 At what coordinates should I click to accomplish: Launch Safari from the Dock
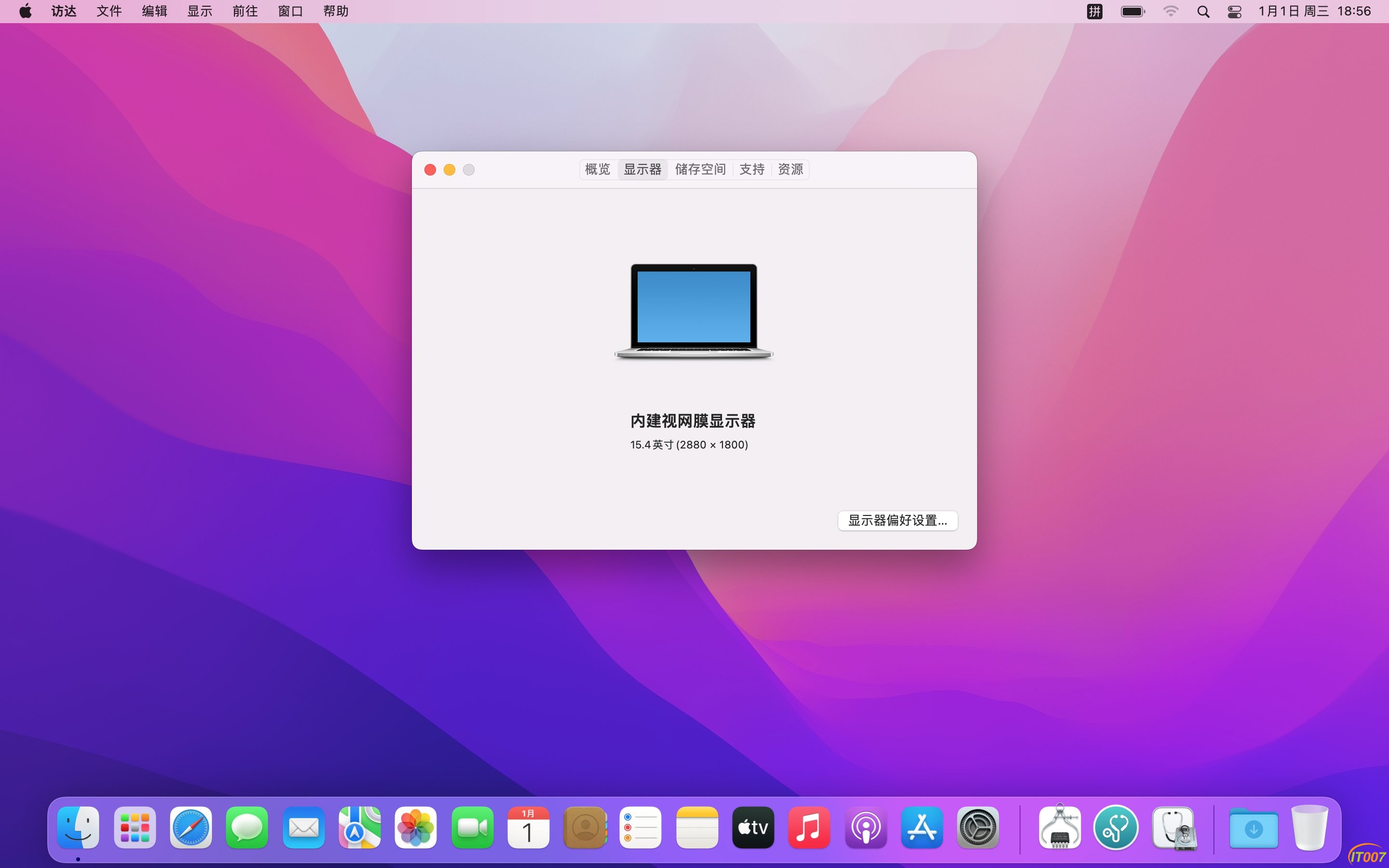coord(191,827)
